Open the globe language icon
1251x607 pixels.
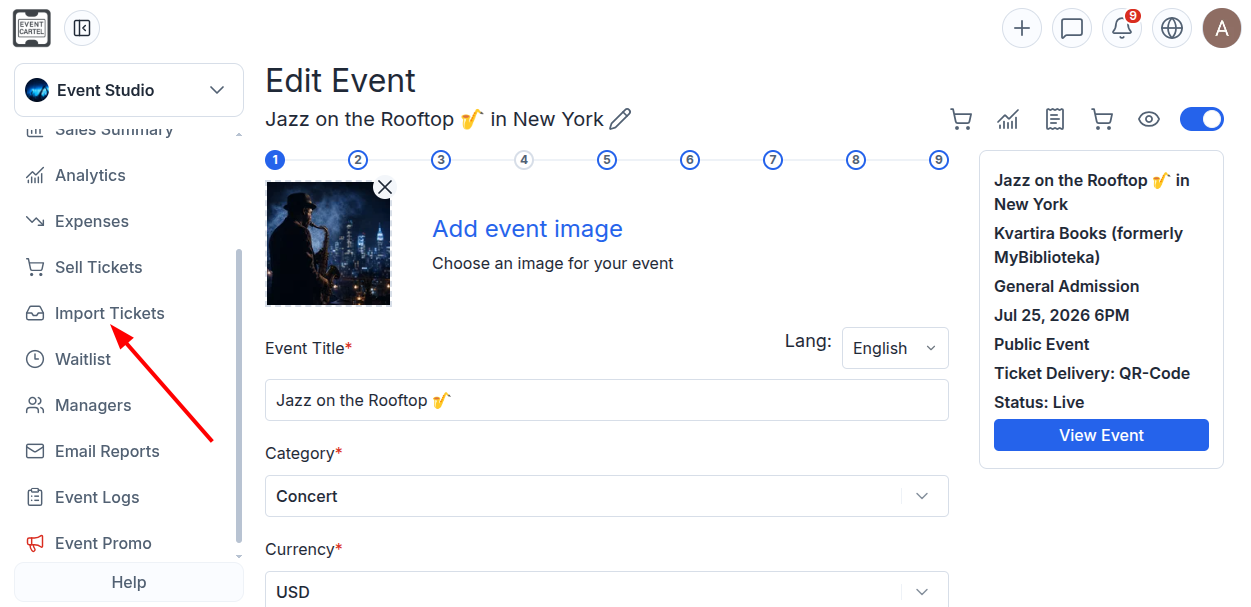tap(1172, 28)
